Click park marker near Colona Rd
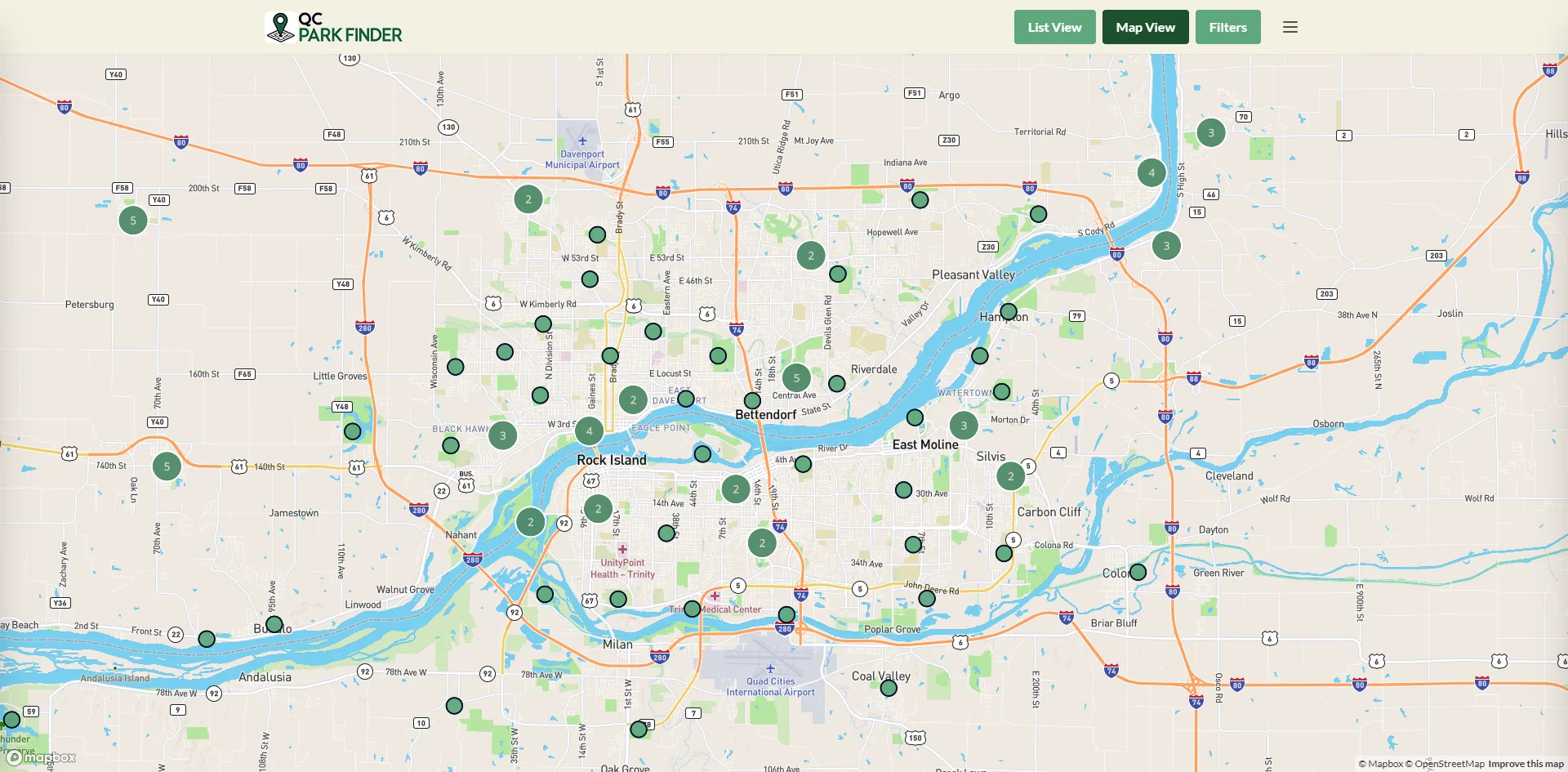The height and width of the screenshot is (772, 1568). pyautogui.click(x=1004, y=553)
